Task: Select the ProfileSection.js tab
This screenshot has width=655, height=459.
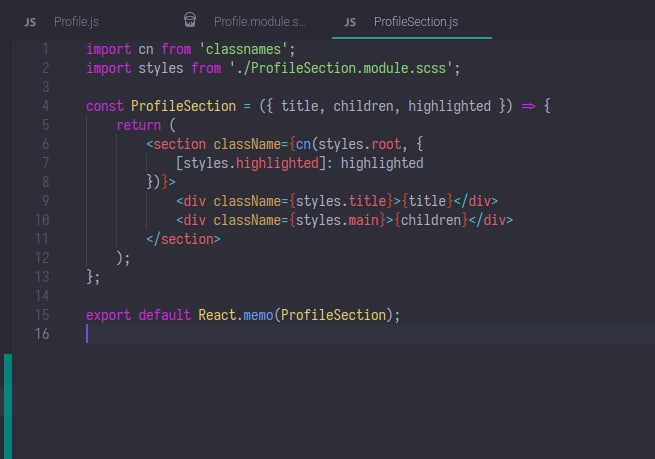Action: coord(416,22)
